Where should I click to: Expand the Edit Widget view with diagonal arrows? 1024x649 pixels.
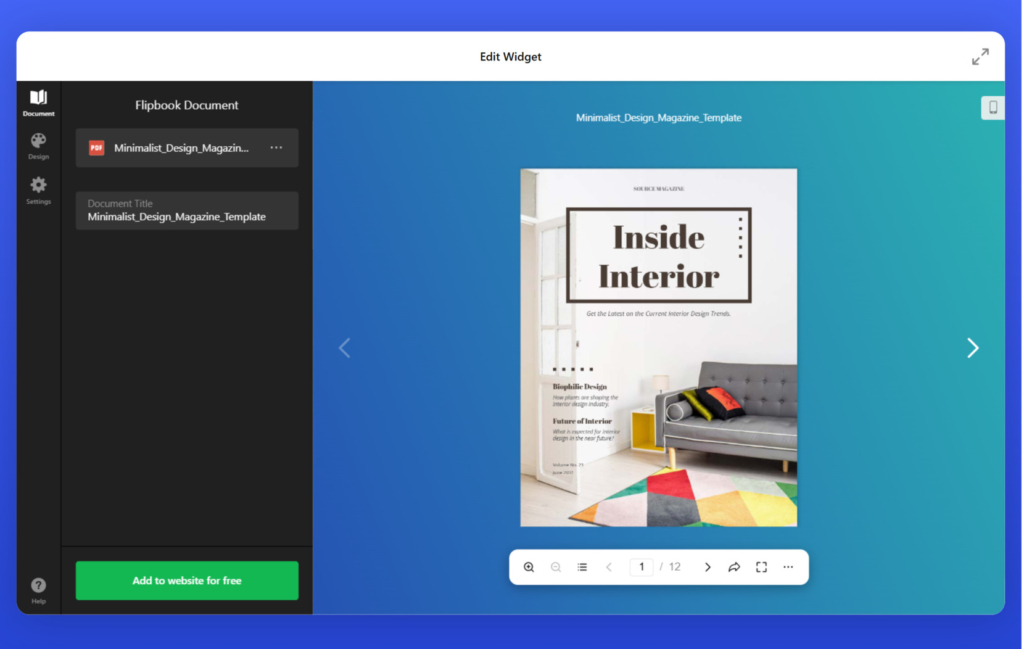click(x=980, y=56)
